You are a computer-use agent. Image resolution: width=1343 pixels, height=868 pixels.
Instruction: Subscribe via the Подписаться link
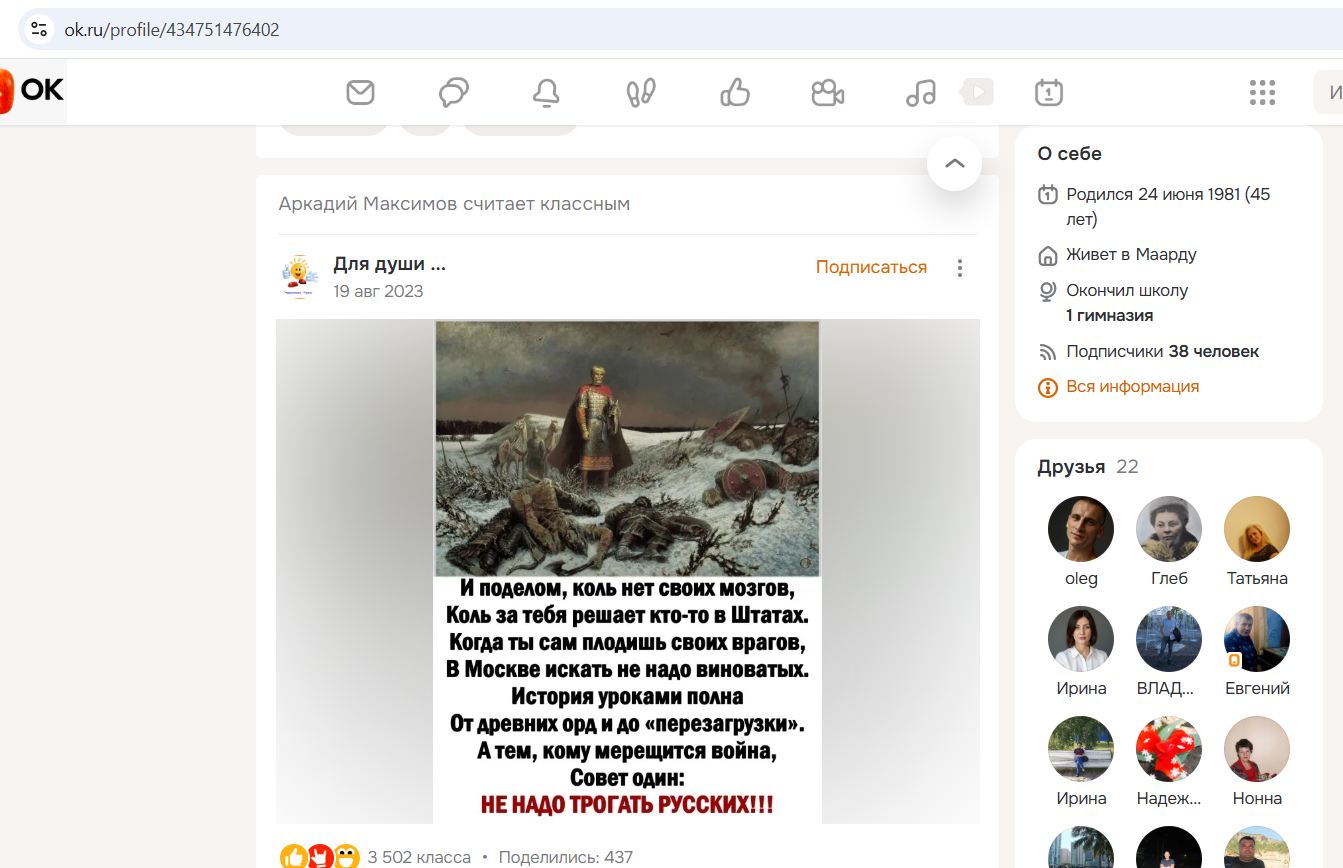871,267
